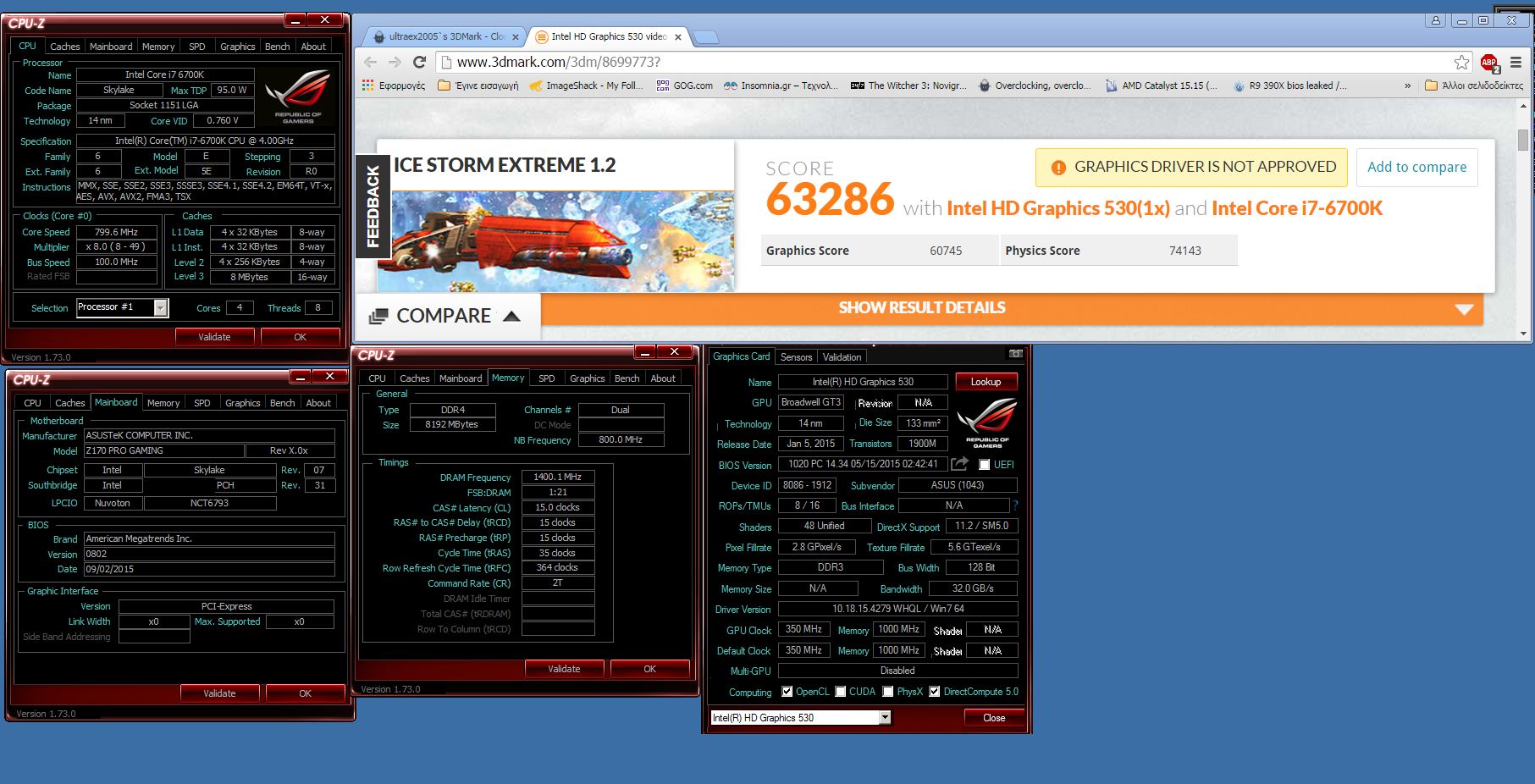Image resolution: width=1535 pixels, height=784 pixels.
Task: Toggle the PhysX checkbox in GPU-Z
Action: 888,692
